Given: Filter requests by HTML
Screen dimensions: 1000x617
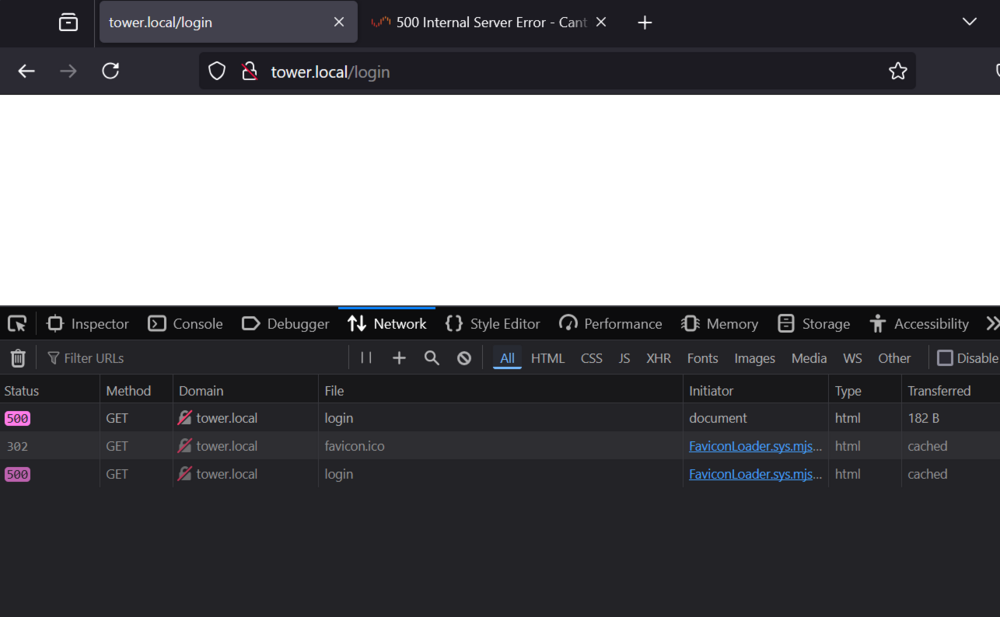Looking at the screenshot, I should coord(548,359).
